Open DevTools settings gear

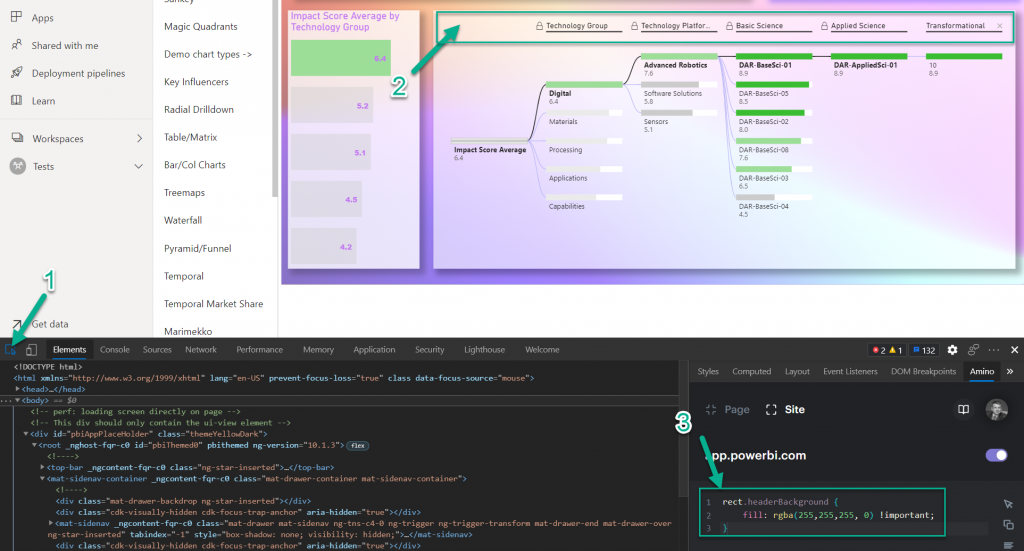(x=952, y=350)
